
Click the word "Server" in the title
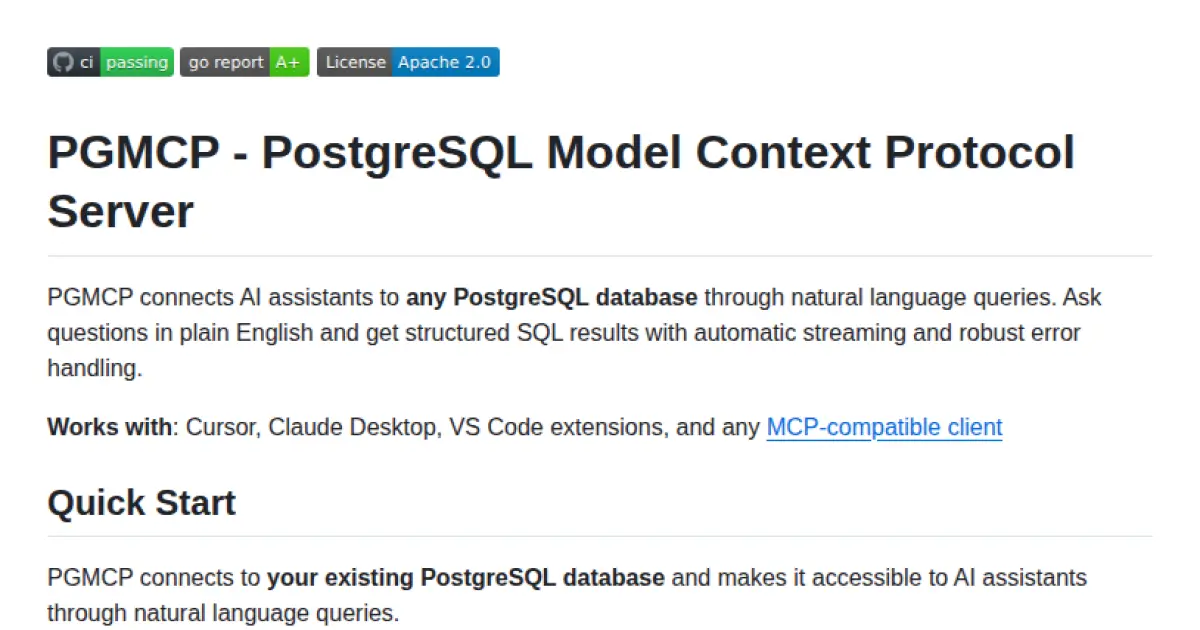tap(120, 211)
